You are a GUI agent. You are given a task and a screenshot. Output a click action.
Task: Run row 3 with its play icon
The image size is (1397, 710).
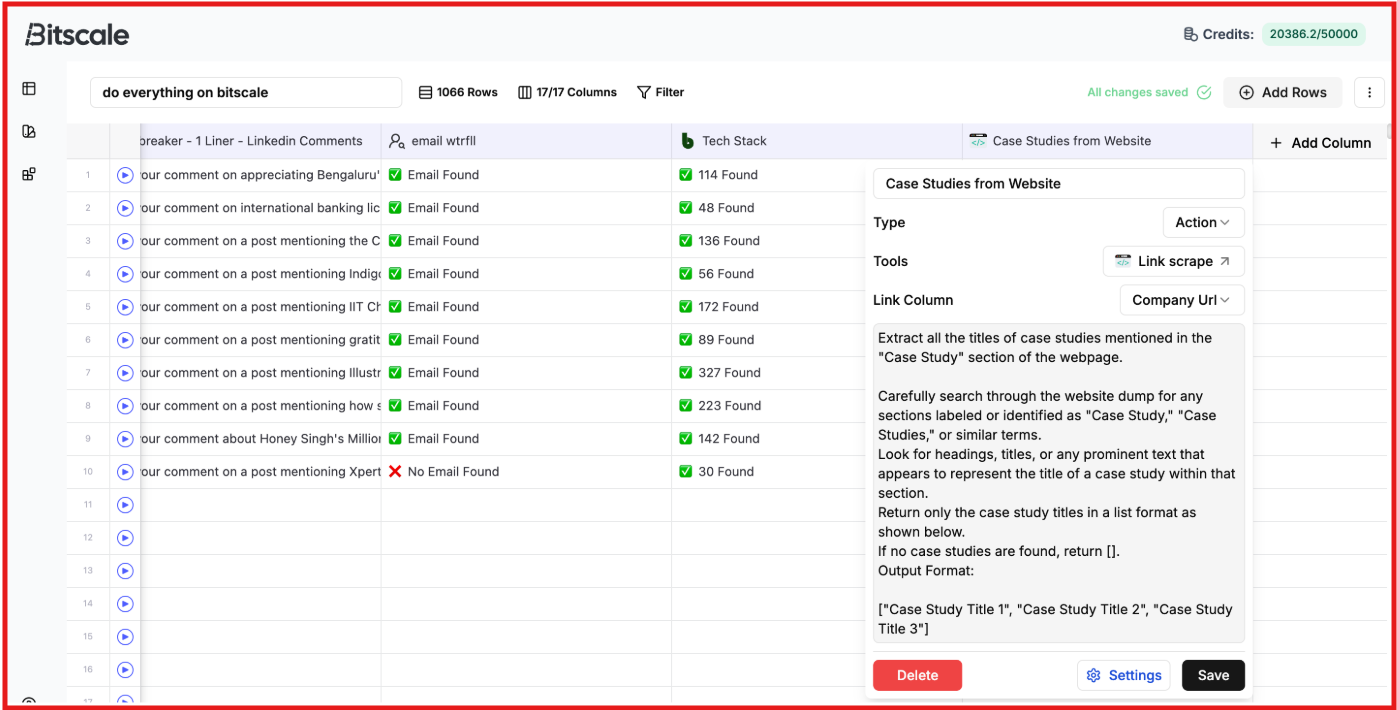[125, 241]
